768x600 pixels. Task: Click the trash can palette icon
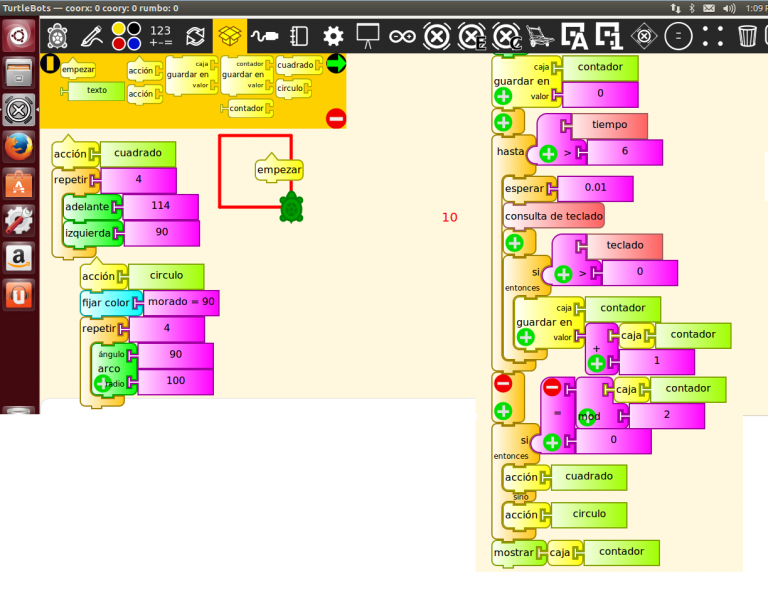[x=747, y=36]
